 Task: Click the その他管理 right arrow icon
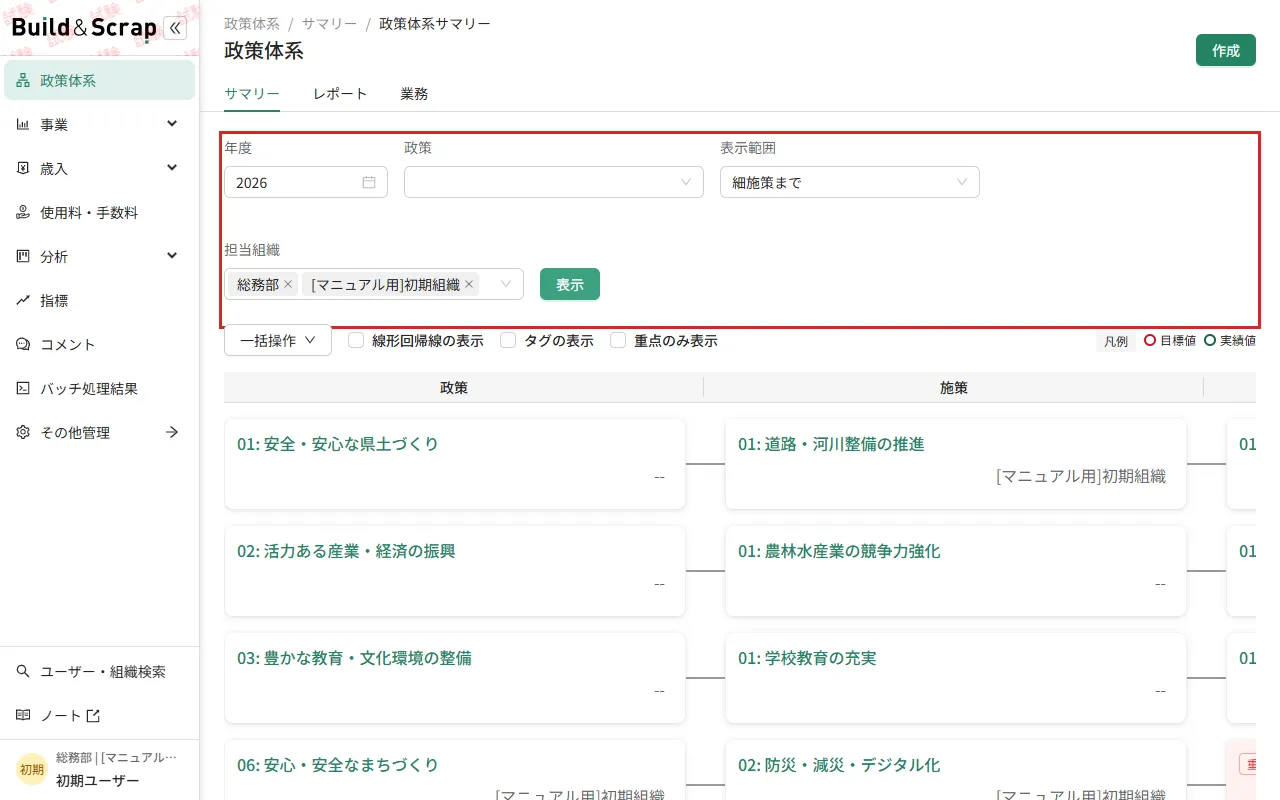pos(172,432)
